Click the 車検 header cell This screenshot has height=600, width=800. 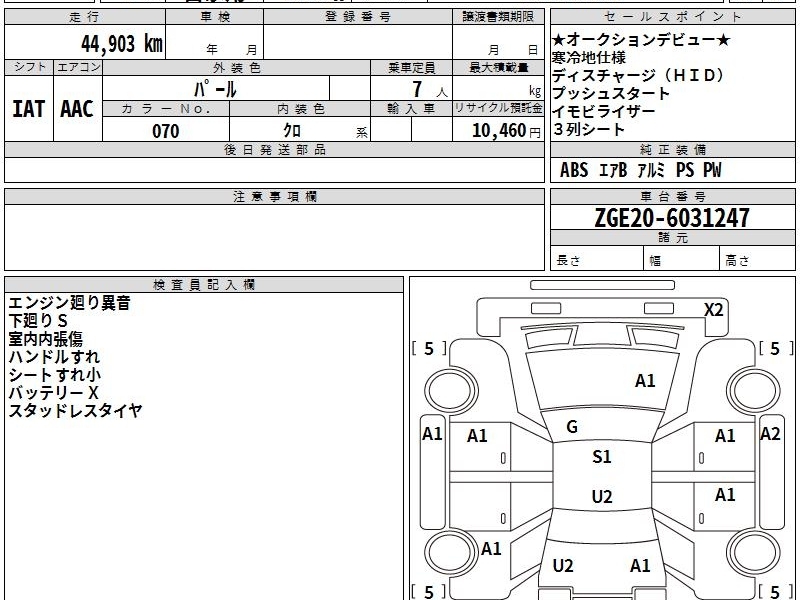[214, 17]
